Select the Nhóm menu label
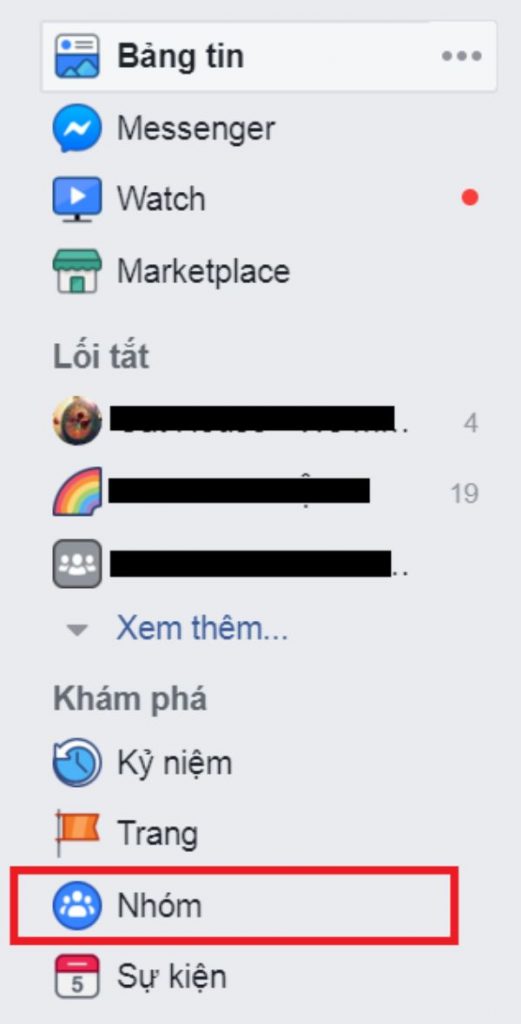Viewport: 521px width, 1024px height. click(x=159, y=906)
